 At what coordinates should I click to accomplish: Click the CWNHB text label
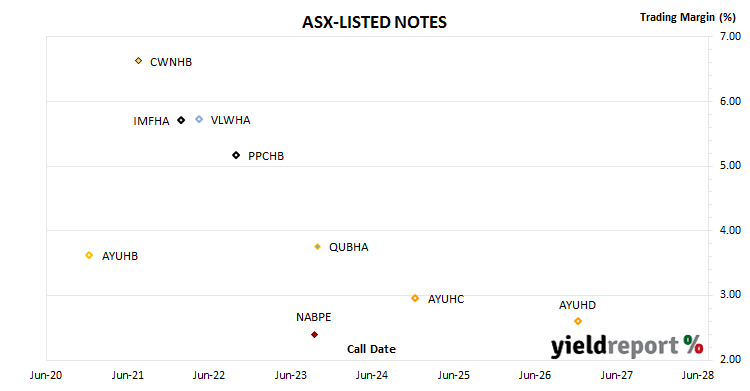(171, 62)
